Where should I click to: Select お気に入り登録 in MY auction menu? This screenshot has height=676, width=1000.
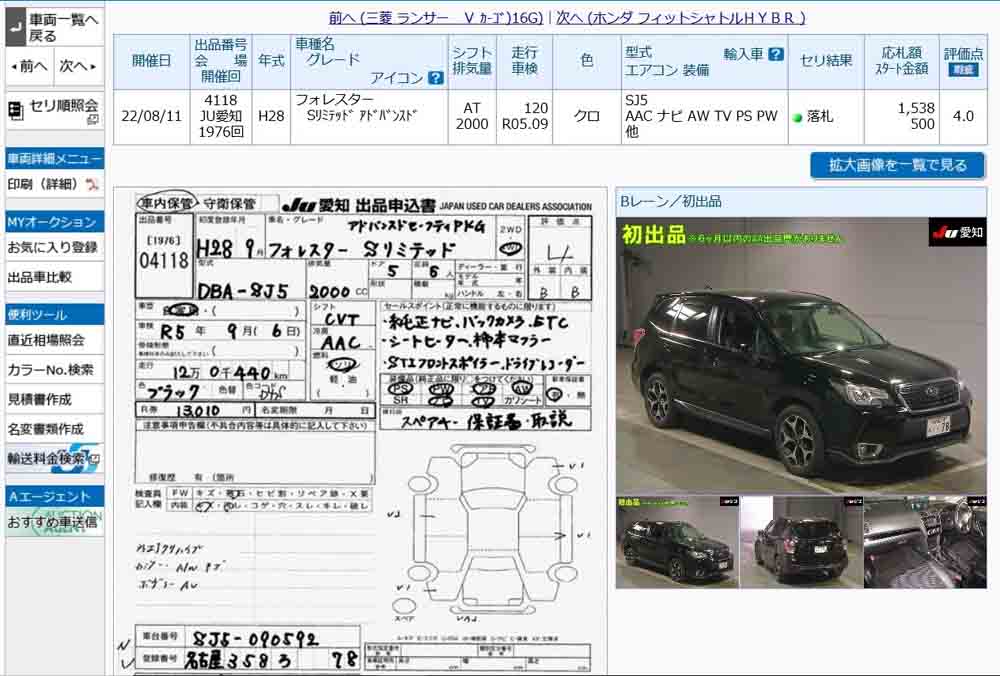54,247
